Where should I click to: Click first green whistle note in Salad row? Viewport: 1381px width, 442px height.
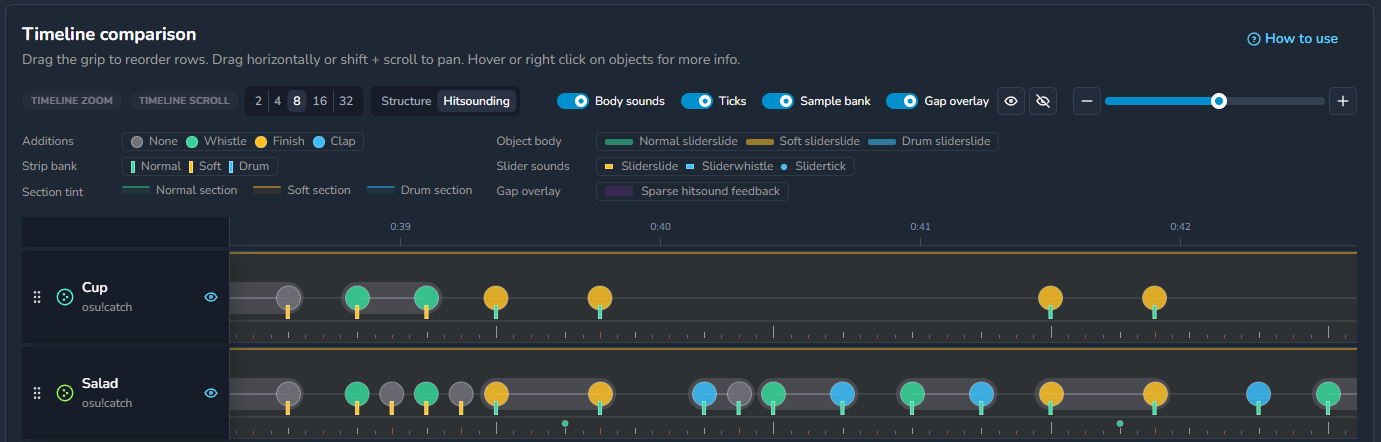(x=357, y=393)
